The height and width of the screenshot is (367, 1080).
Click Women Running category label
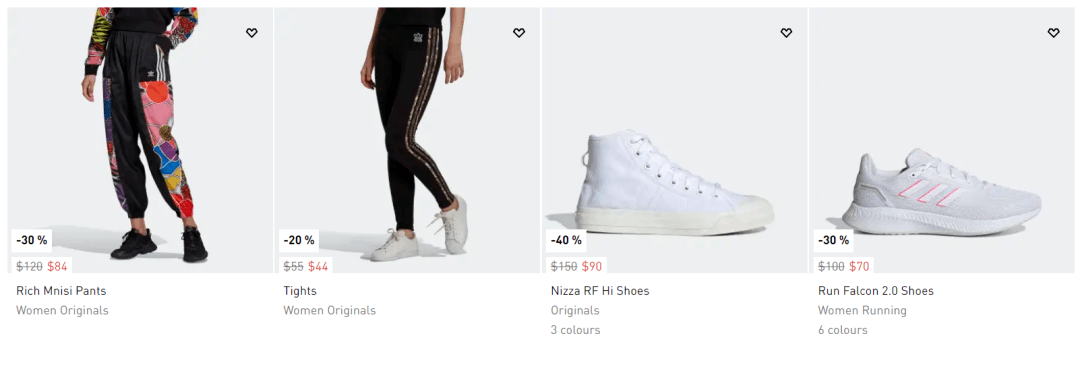862,311
